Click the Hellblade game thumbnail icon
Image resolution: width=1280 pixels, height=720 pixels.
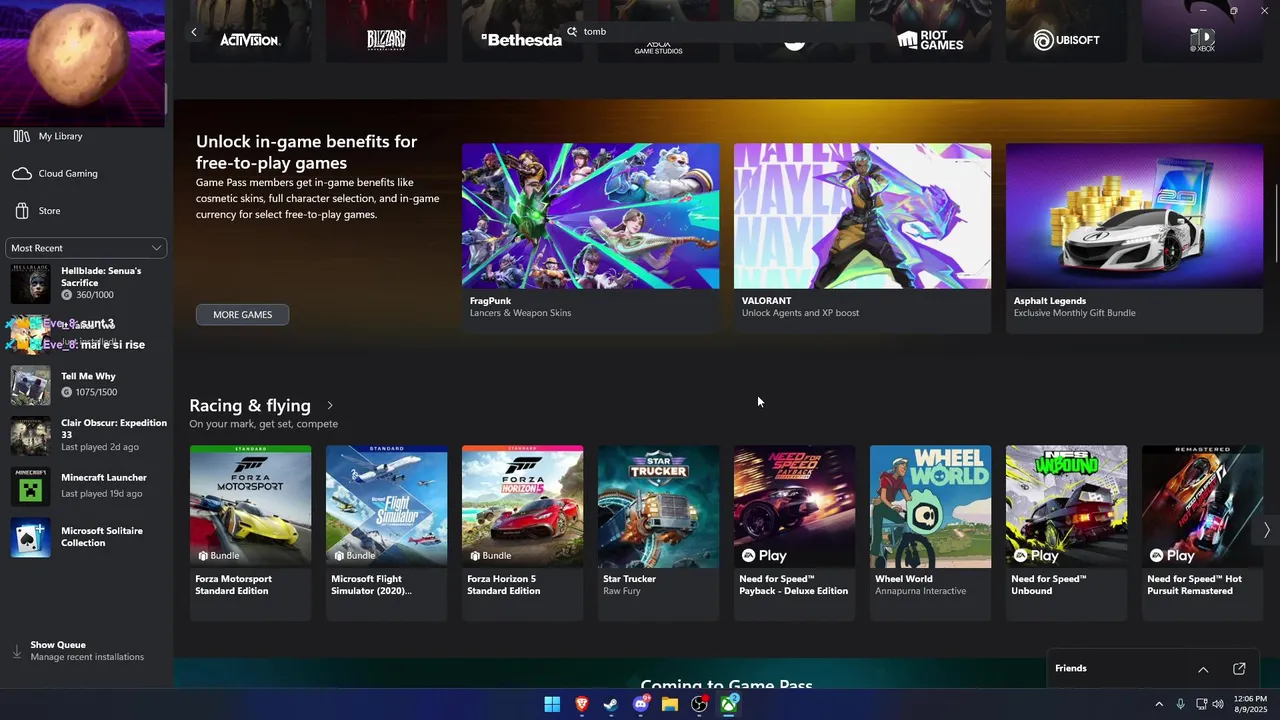tap(30, 284)
